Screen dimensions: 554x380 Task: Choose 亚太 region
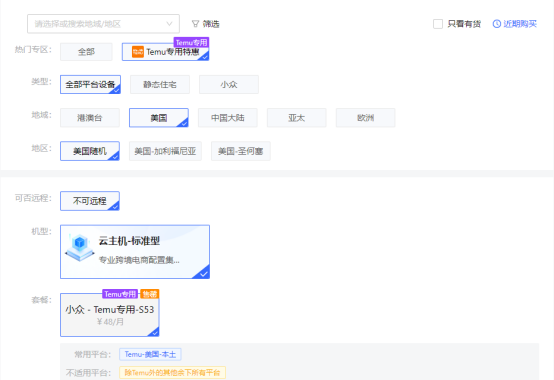tap(296, 118)
